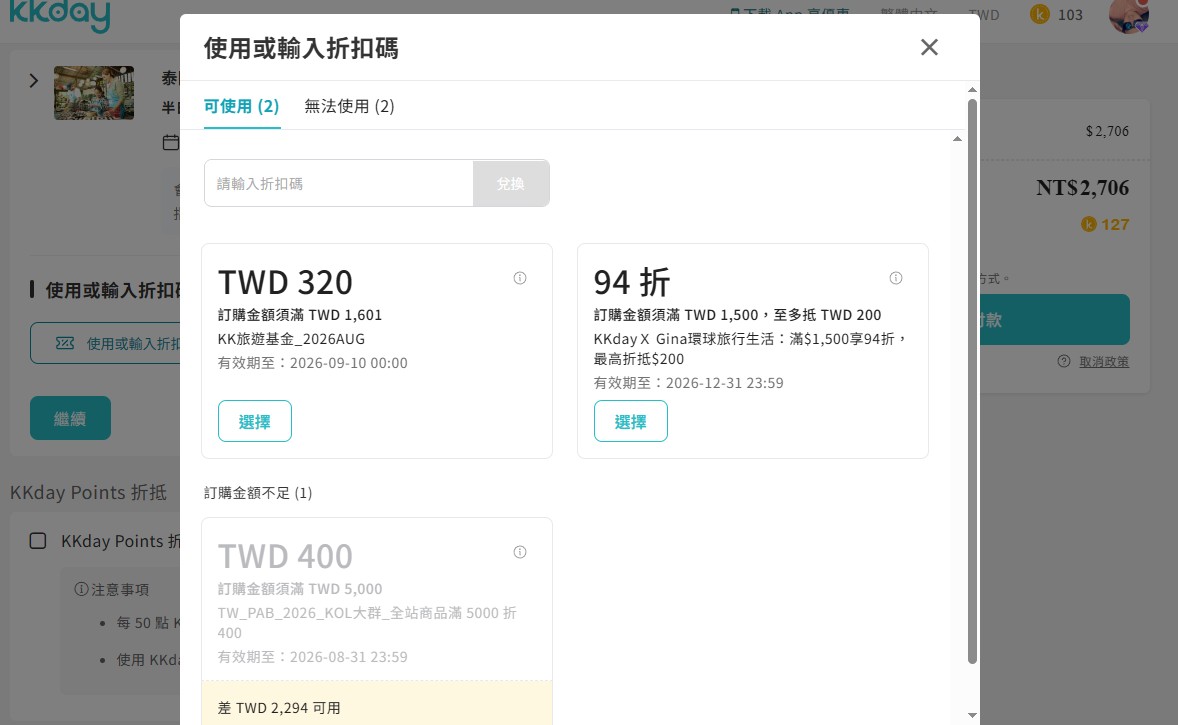Screen dimensions: 1178x725
Task: Click the dialog vertical scrollbar thumb
Action: pyautogui.click(x=972, y=382)
